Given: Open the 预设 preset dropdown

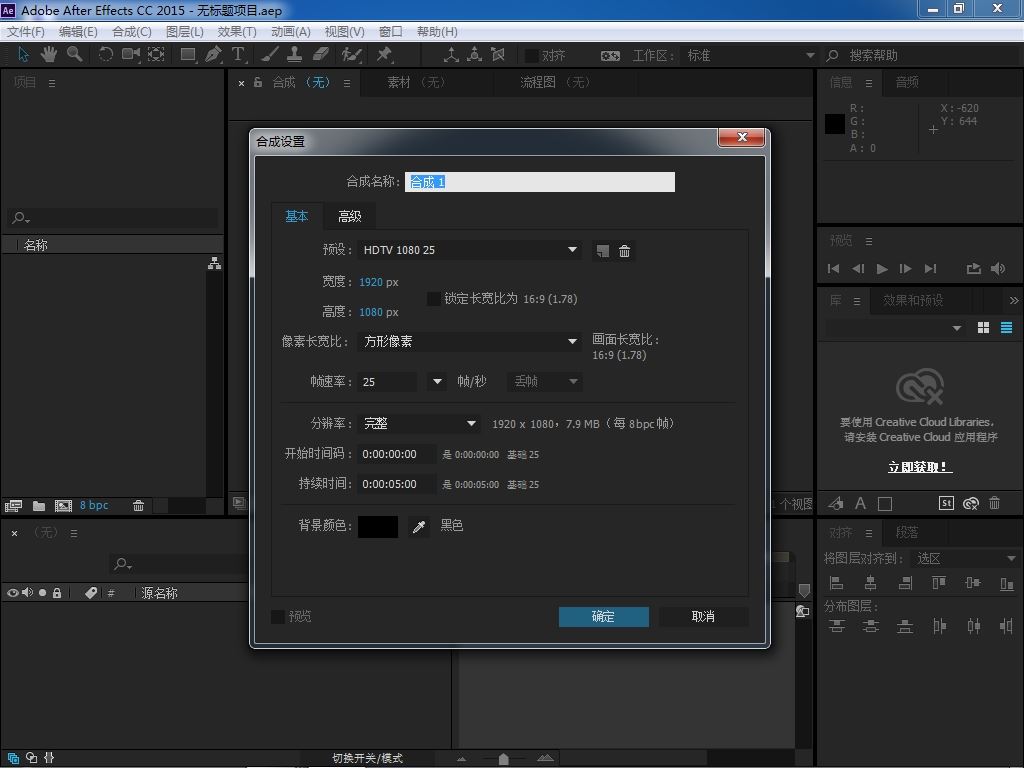Looking at the screenshot, I should tap(469, 250).
